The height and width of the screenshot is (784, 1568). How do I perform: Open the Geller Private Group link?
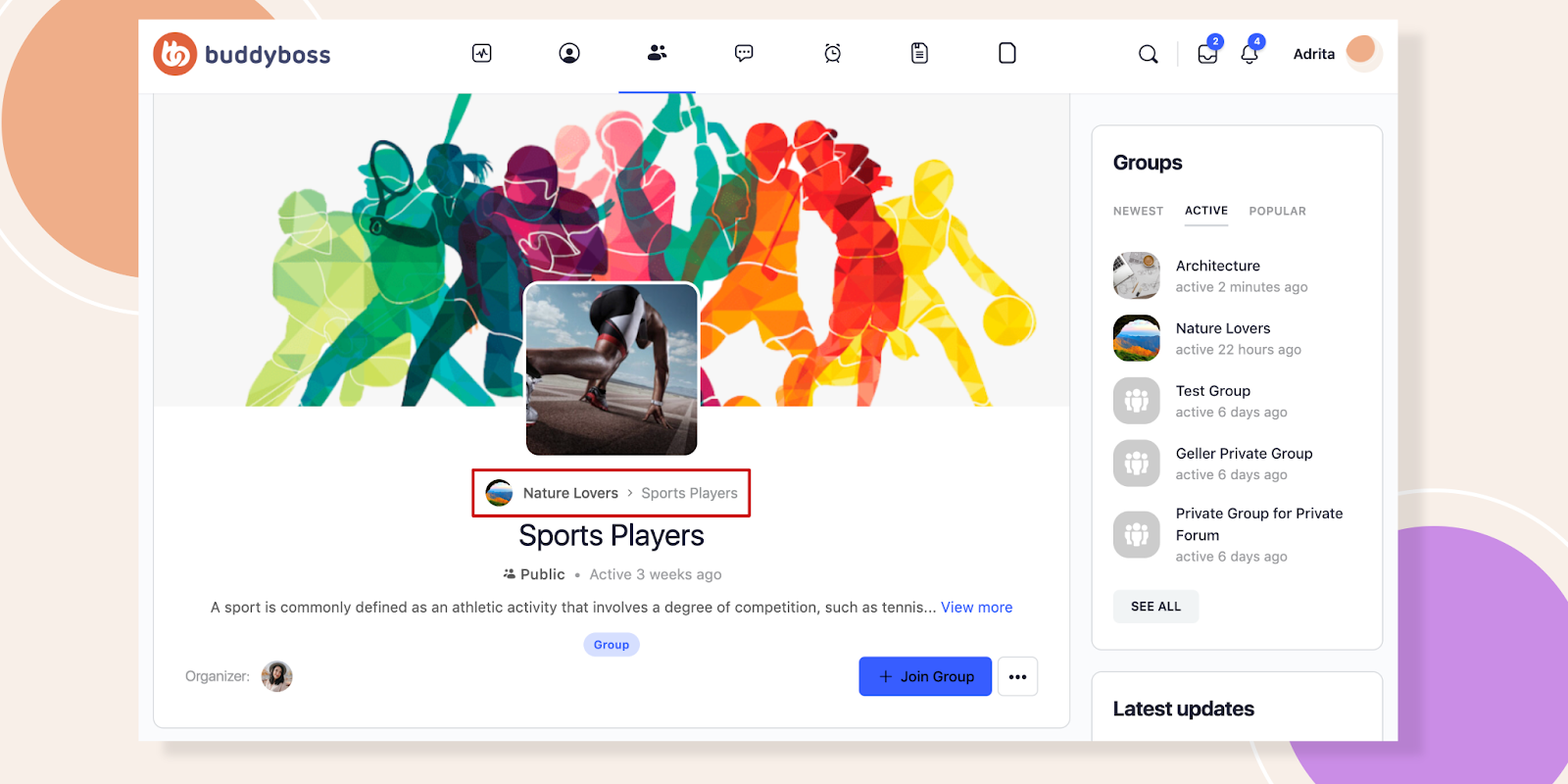tap(1245, 454)
